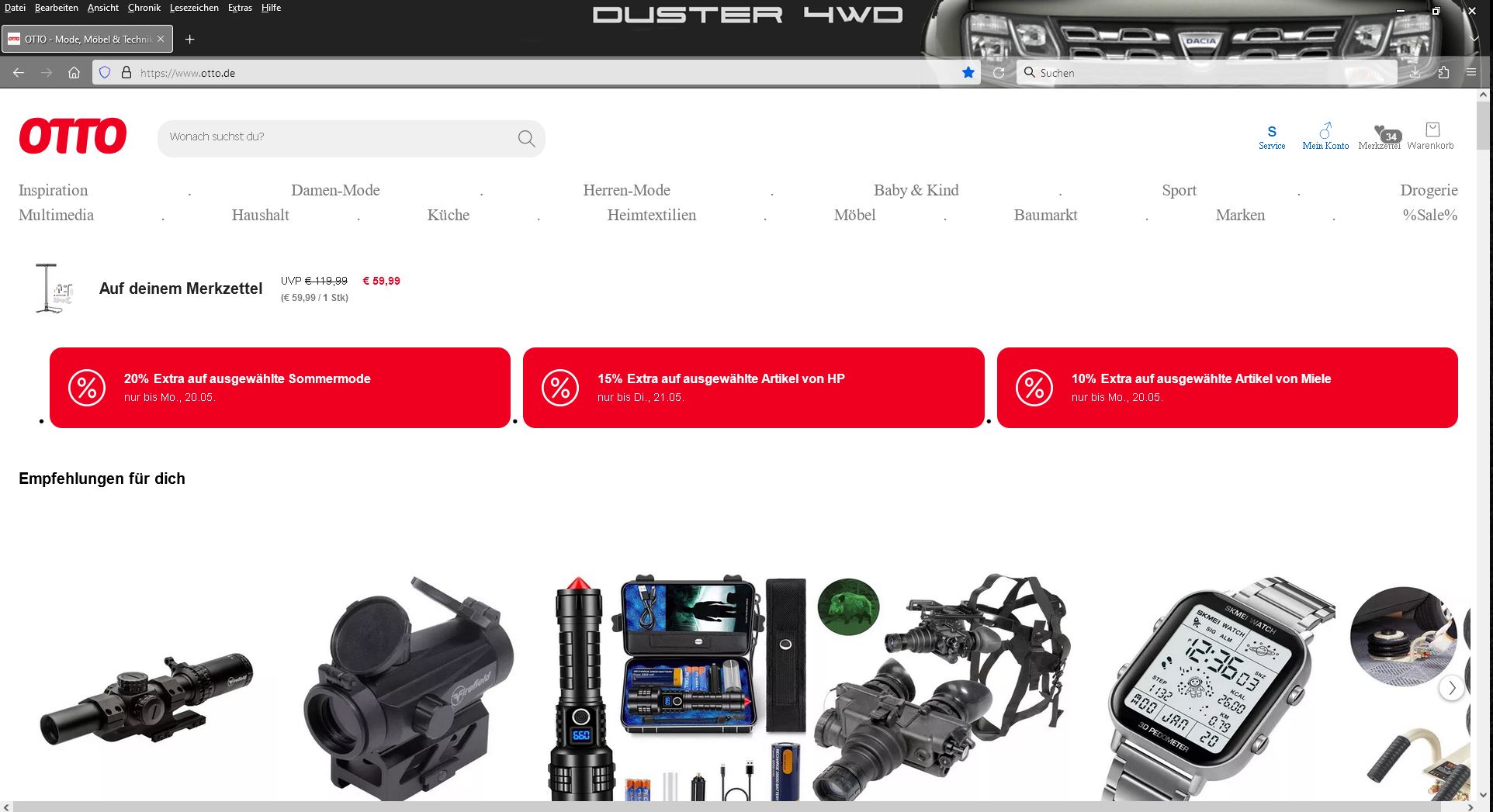Open the Chronik menu
This screenshot has height=812, width=1493.
point(144,8)
